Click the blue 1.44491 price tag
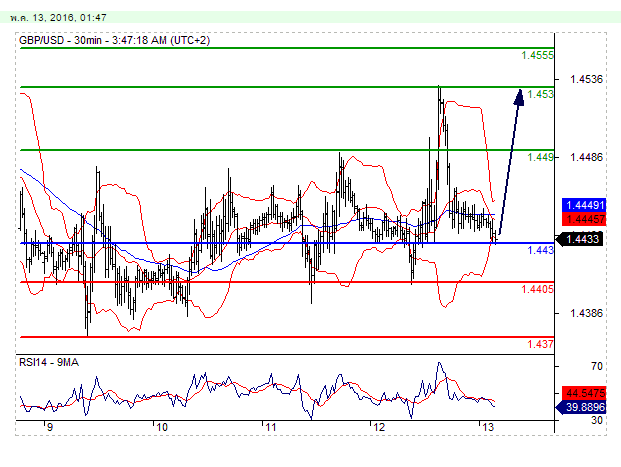The image size is (621, 467). tap(584, 205)
